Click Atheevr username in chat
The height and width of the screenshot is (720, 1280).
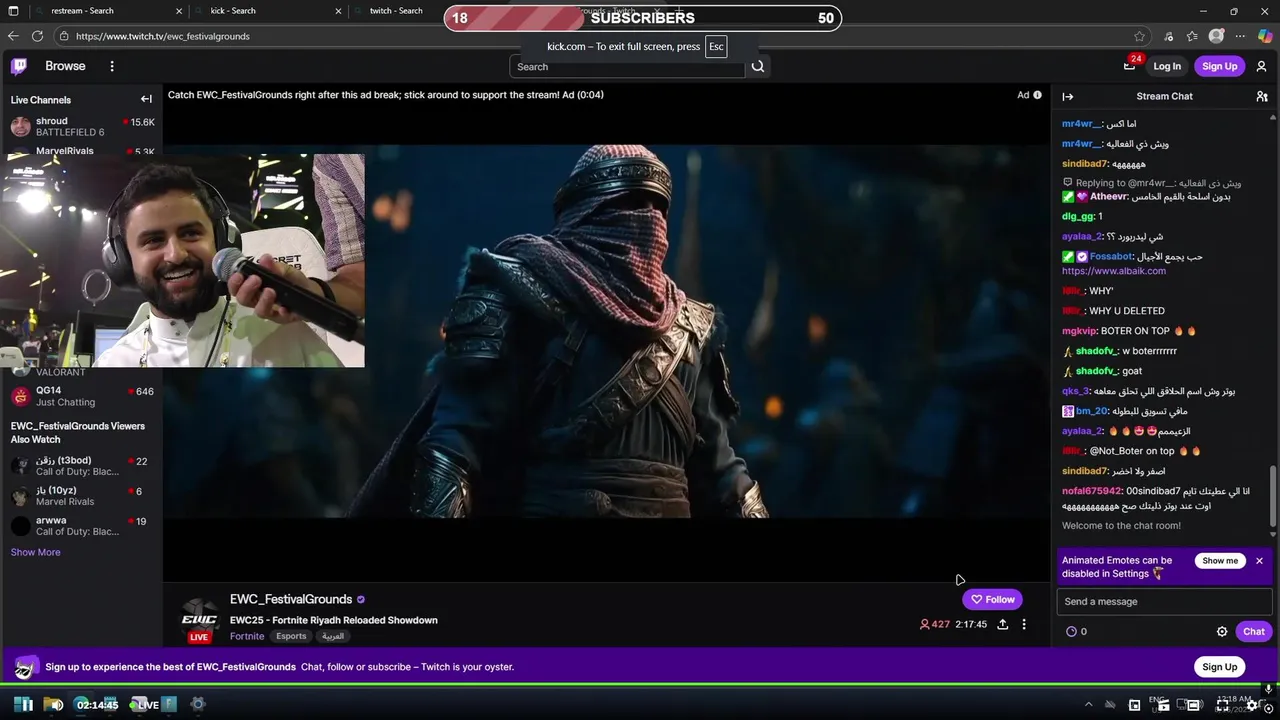pyautogui.click(x=1108, y=197)
